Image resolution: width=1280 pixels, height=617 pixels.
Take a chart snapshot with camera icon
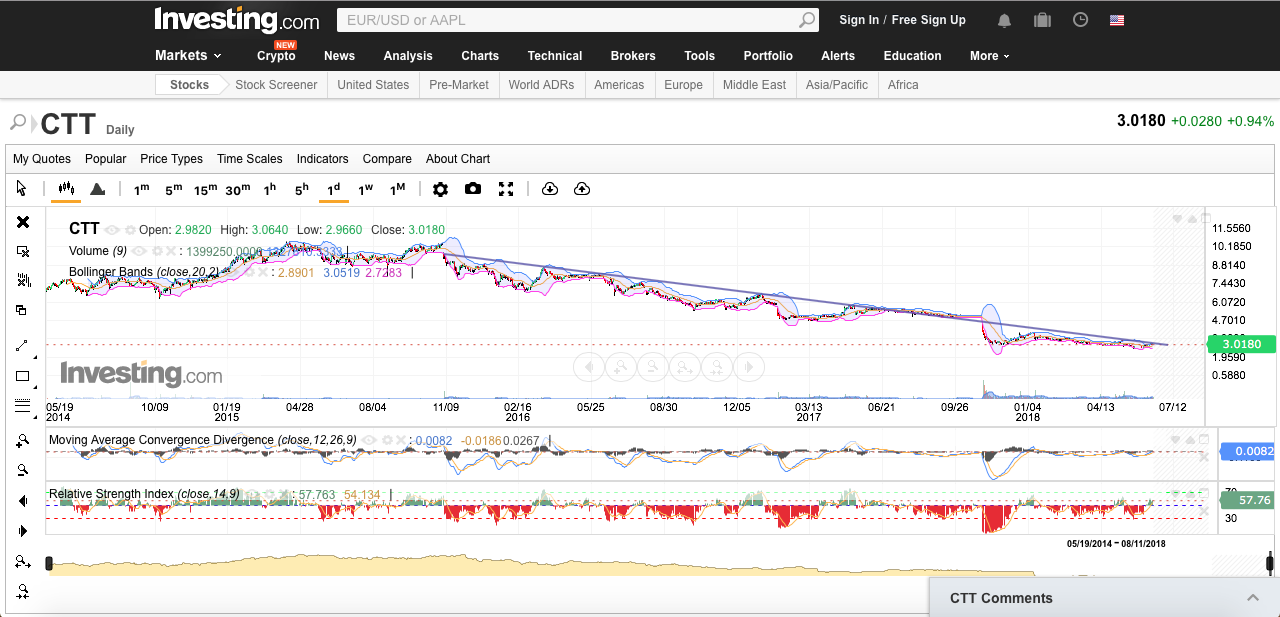pos(473,189)
